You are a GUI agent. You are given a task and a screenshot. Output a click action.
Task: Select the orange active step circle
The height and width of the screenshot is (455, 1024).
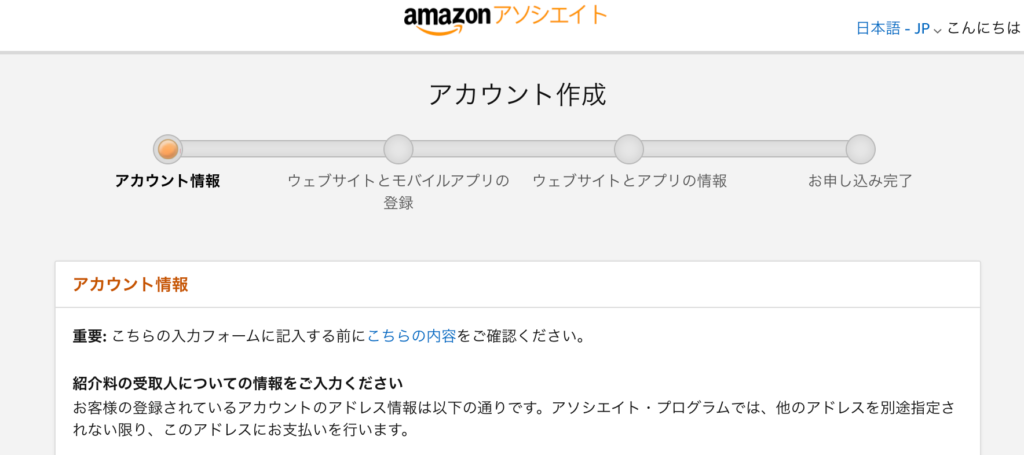pyautogui.click(x=168, y=149)
